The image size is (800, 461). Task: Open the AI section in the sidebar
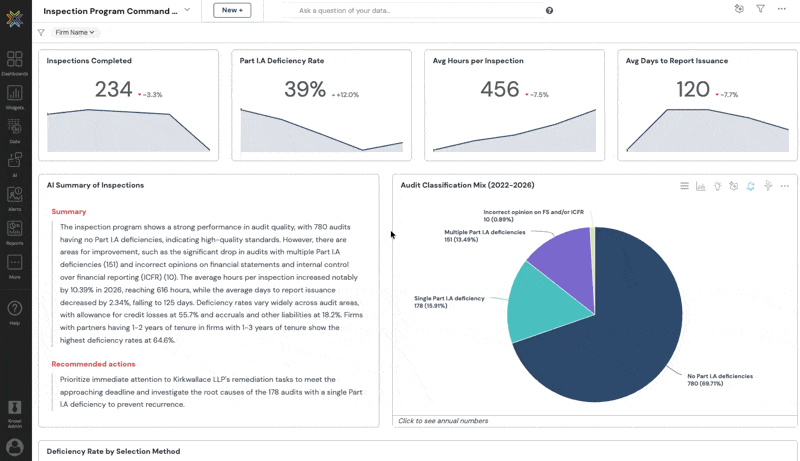[x=15, y=164]
